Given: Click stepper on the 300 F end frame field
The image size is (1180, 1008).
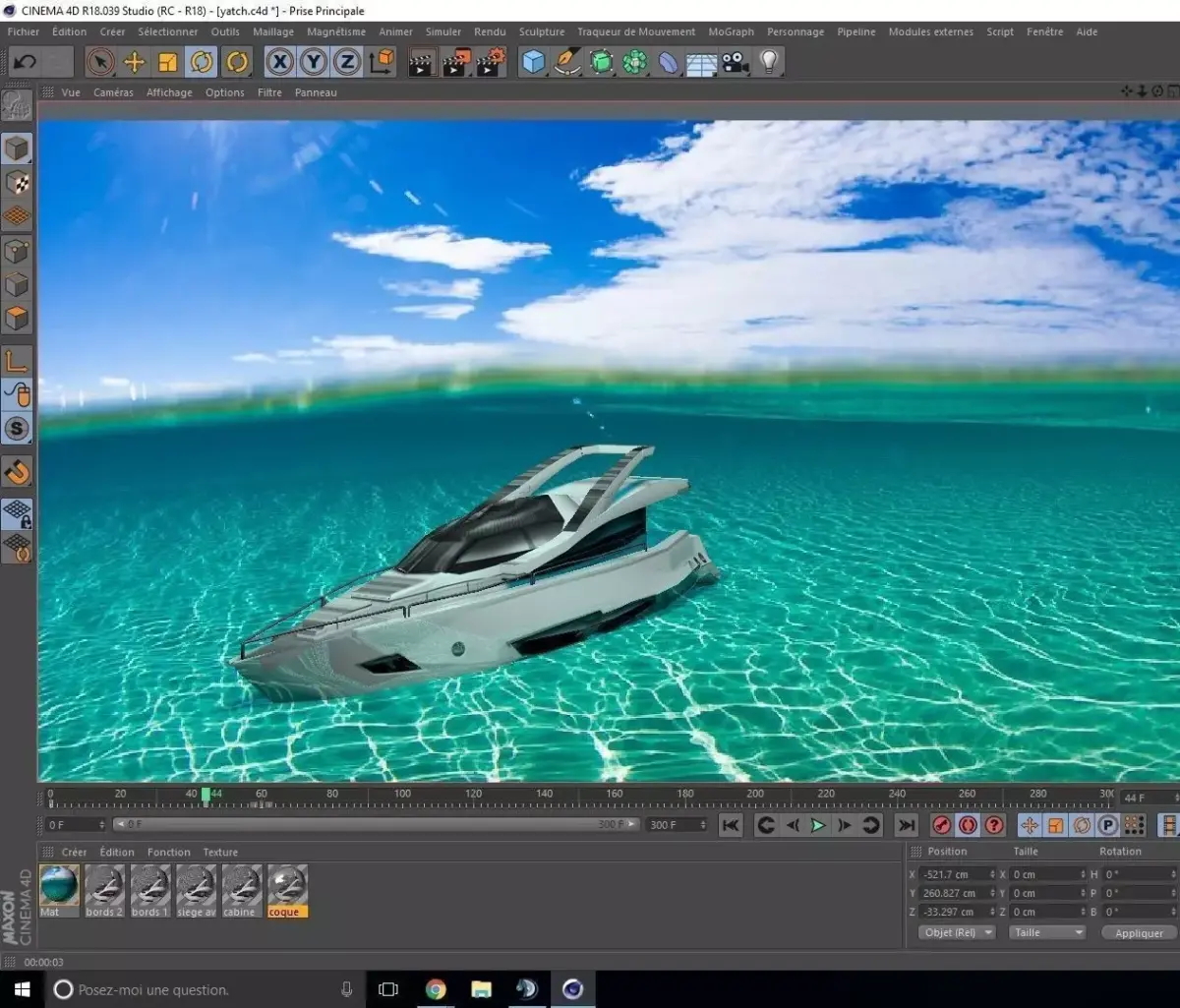Looking at the screenshot, I should click(702, 825).
